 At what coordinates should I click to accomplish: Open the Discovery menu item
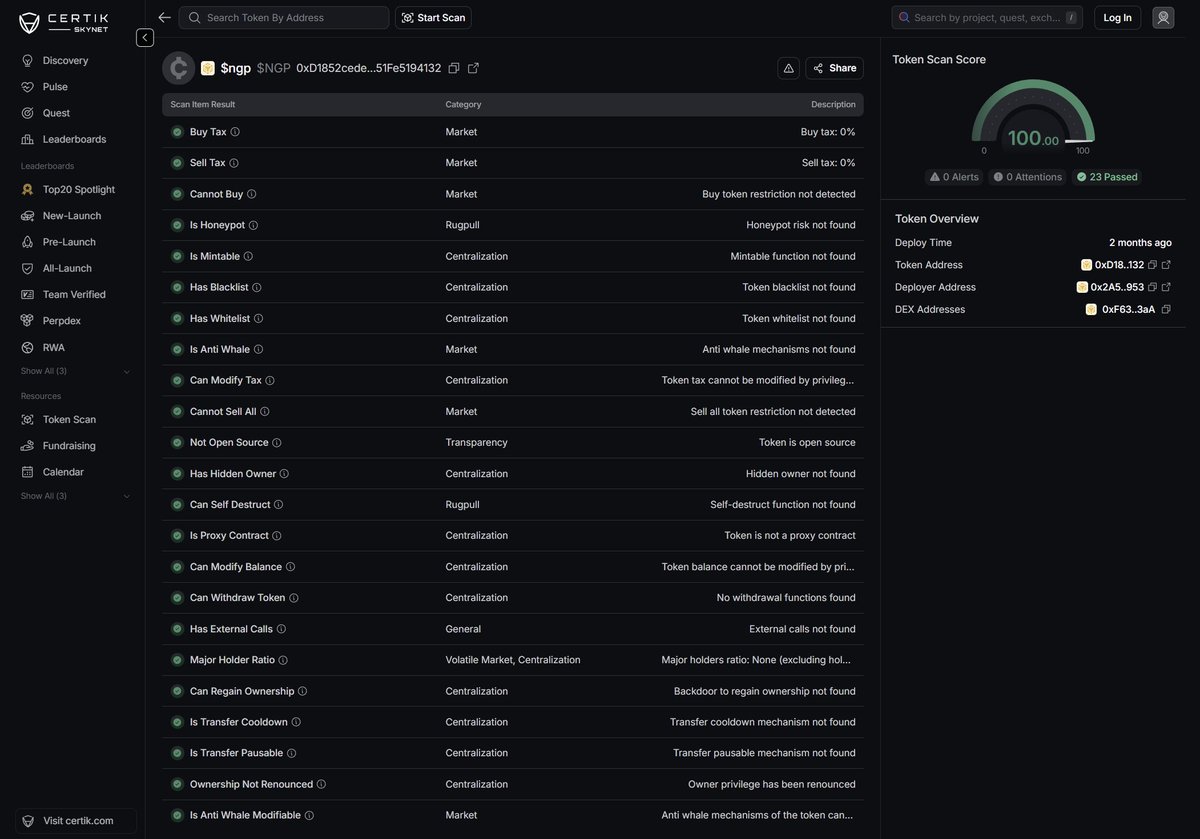point(65,60)
